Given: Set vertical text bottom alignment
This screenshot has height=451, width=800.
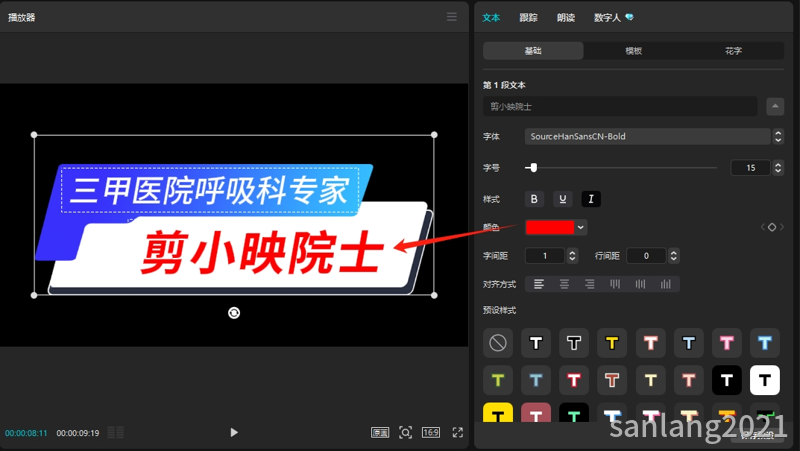Looking at the screenshot, I should click(666, 284).
